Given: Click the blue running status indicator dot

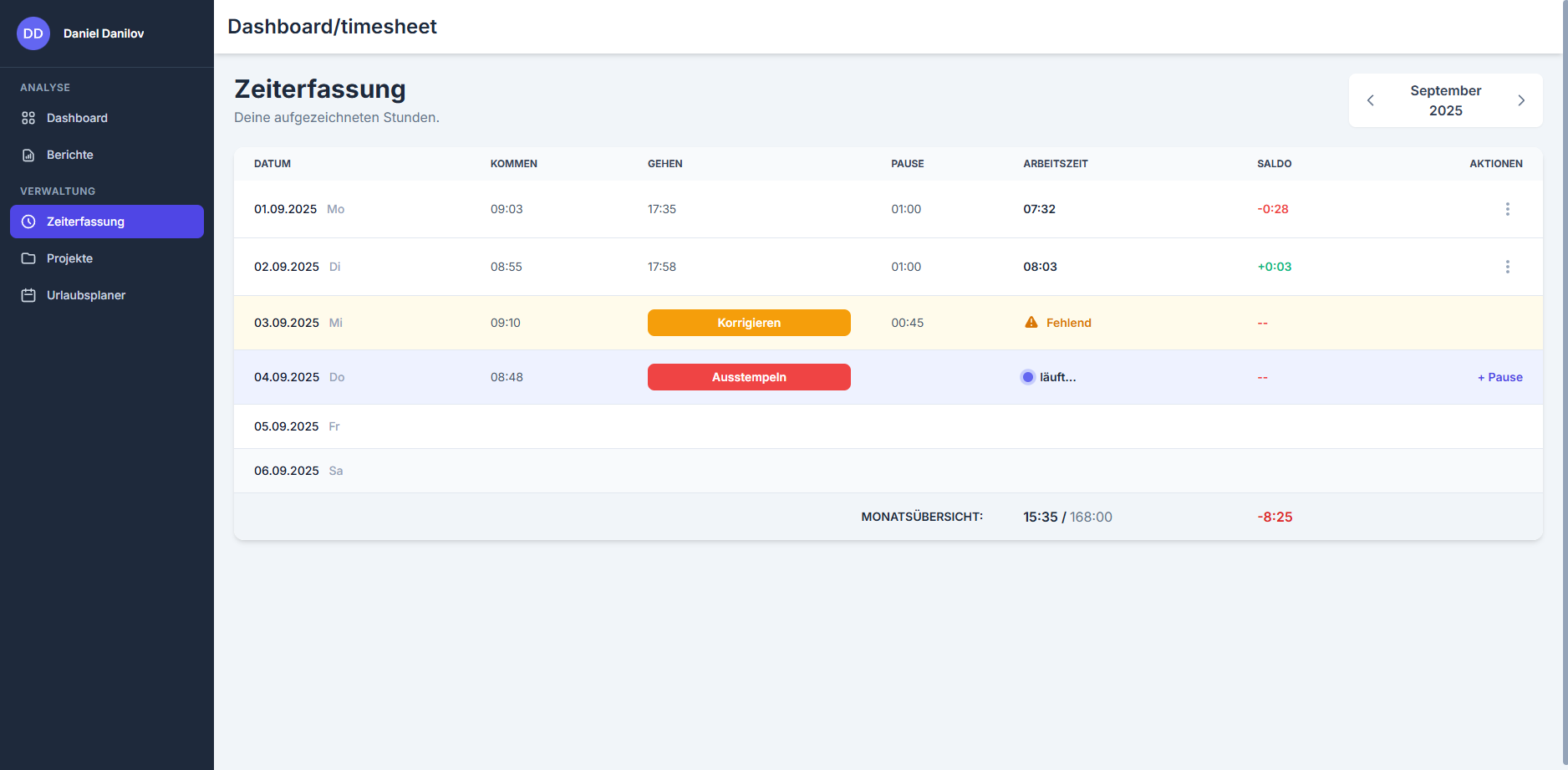Looking at the screenshot, I should (x=1028, y=377).
